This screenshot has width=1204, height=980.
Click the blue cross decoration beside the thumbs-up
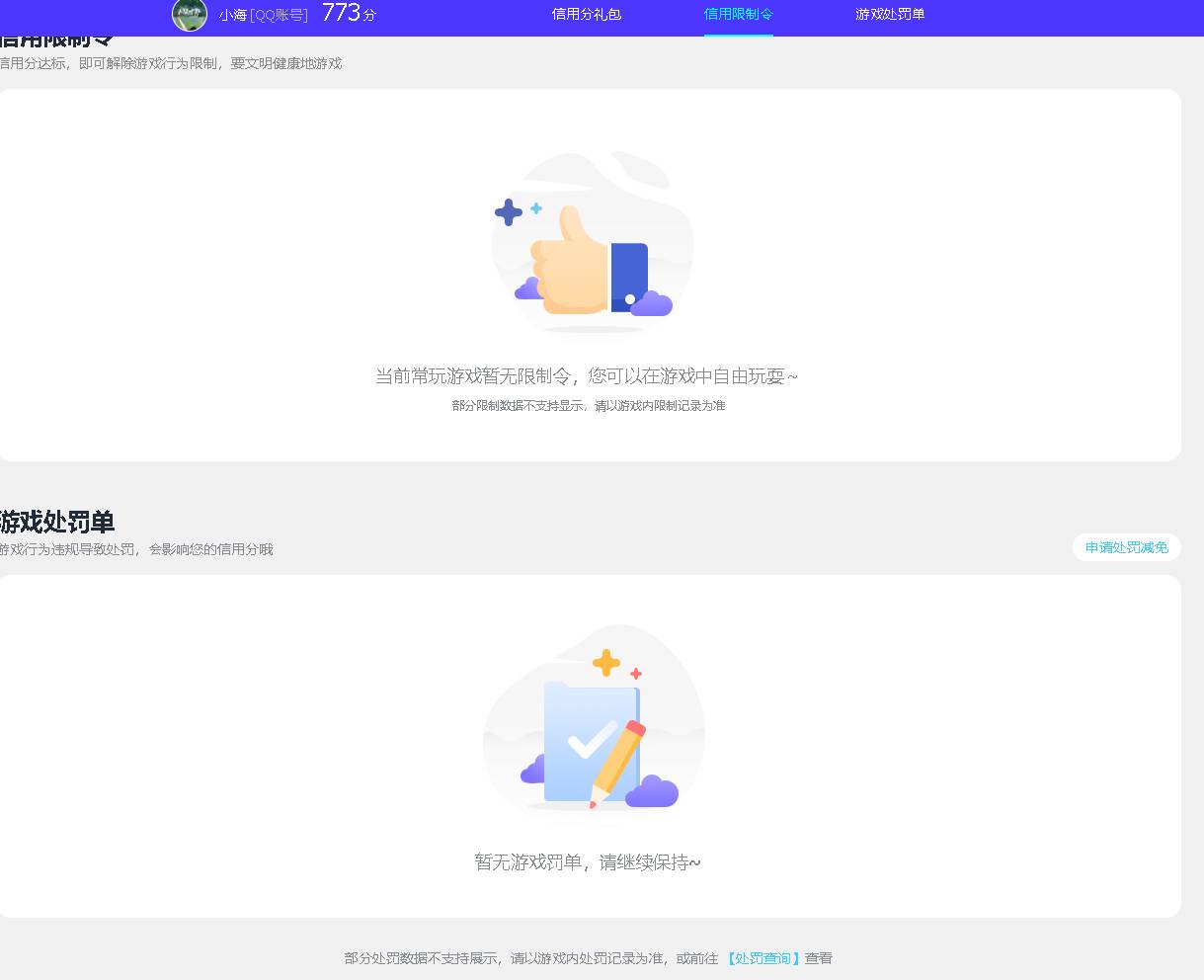point(507,211)
